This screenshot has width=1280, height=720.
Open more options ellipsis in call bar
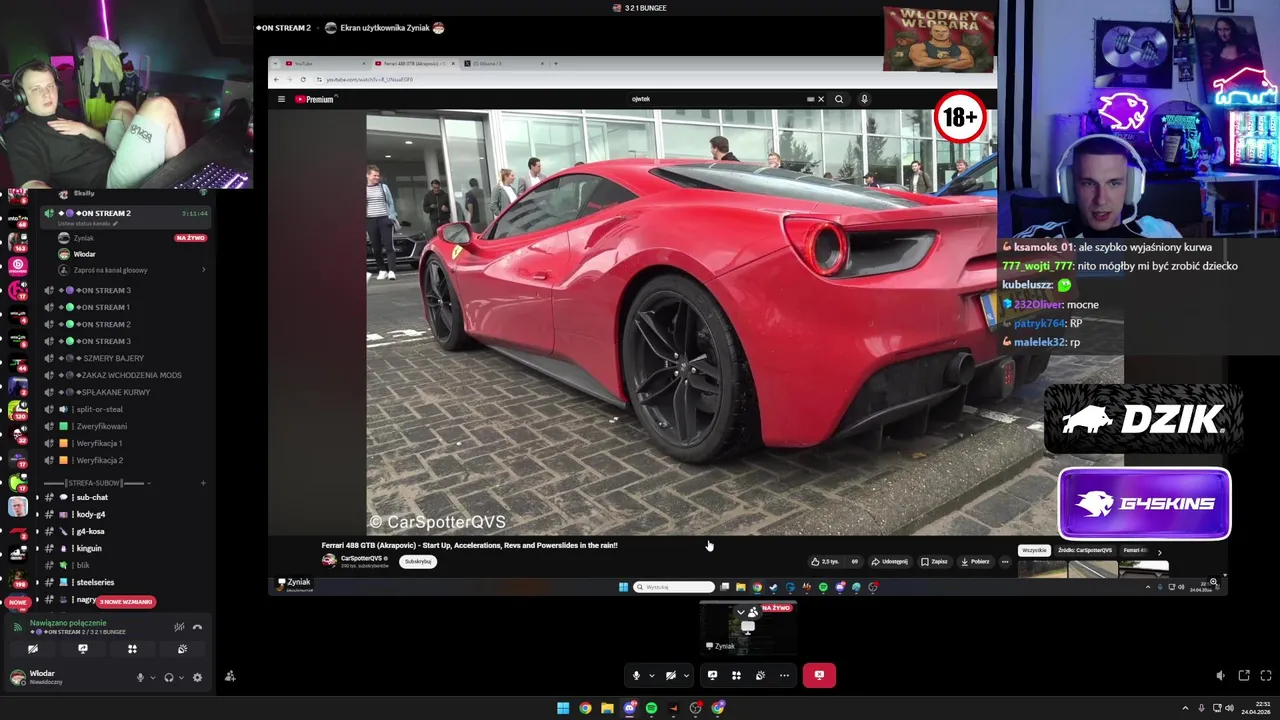point(784,675)
